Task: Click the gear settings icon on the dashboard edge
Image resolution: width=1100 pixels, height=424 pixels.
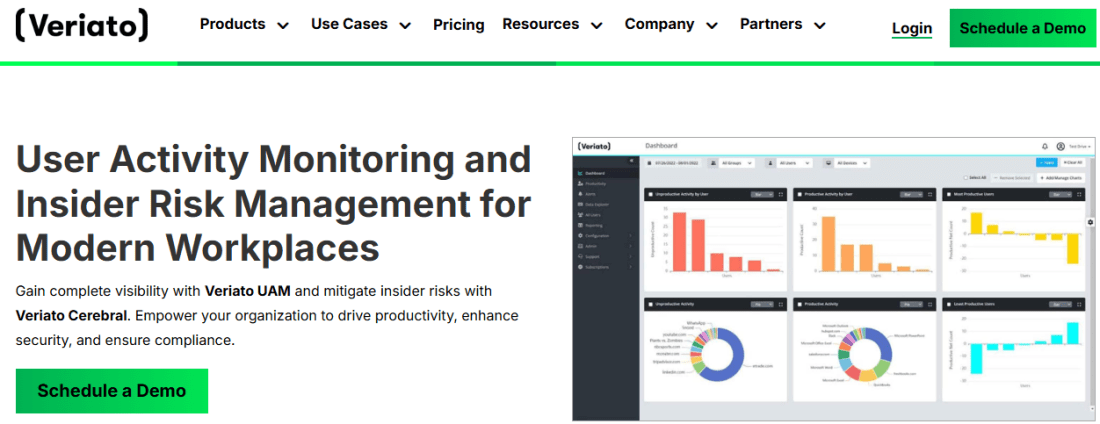Action: [1090, 222]
